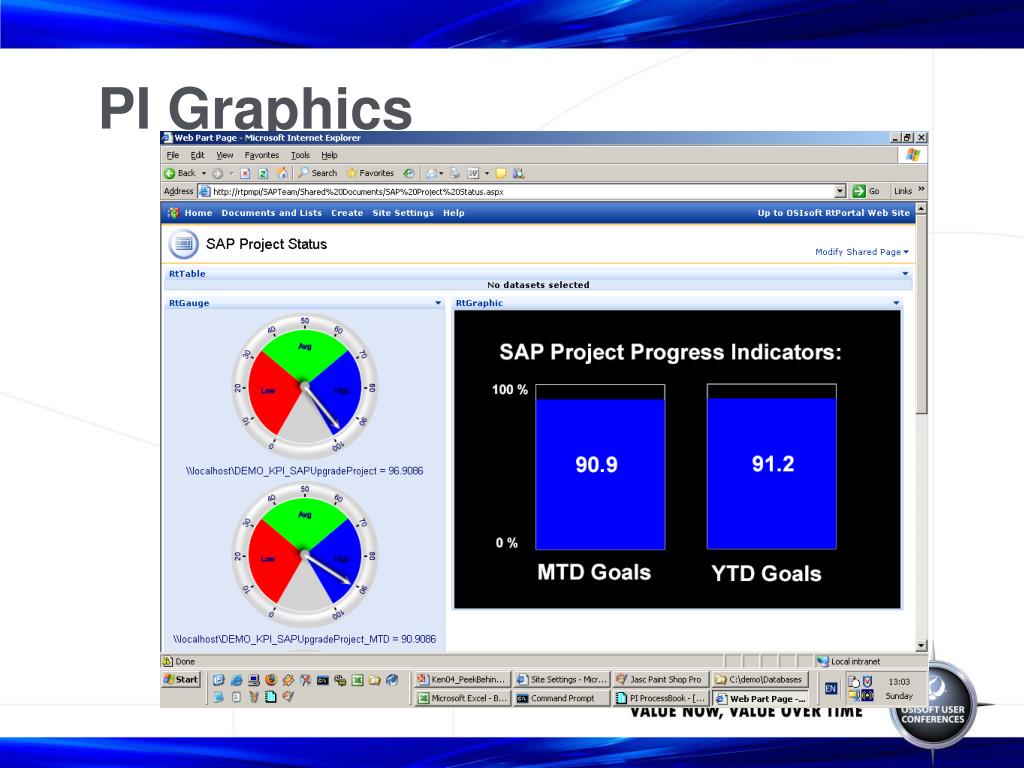Open the View menu

(x=225, y=155)
